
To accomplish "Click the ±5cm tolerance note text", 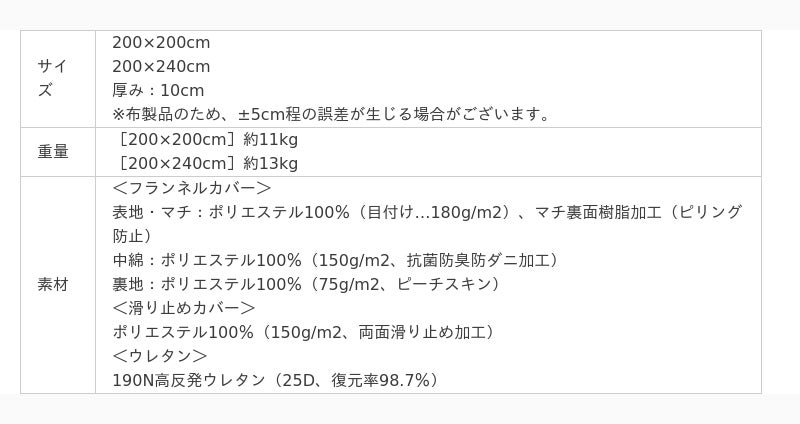I will coord(332,114).
